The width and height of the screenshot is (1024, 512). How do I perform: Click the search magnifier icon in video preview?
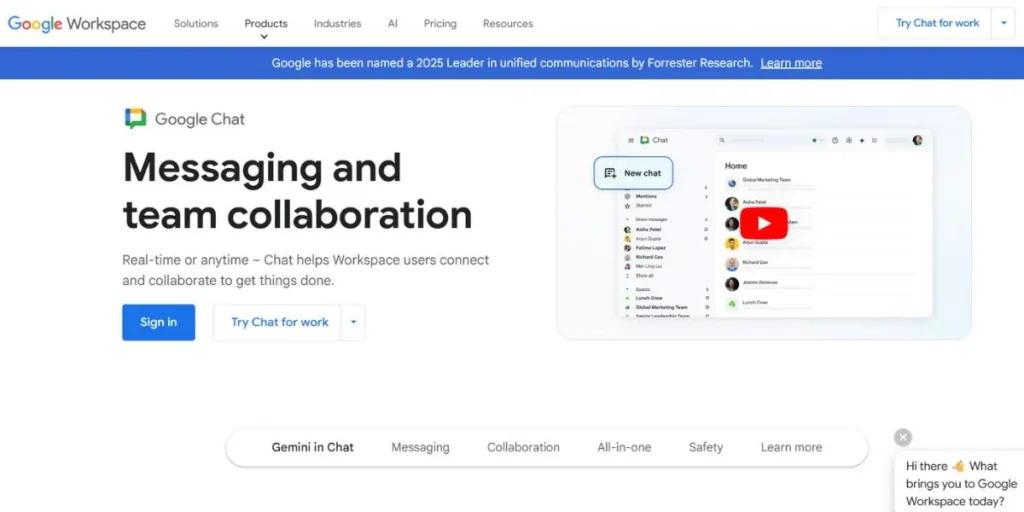722,140
